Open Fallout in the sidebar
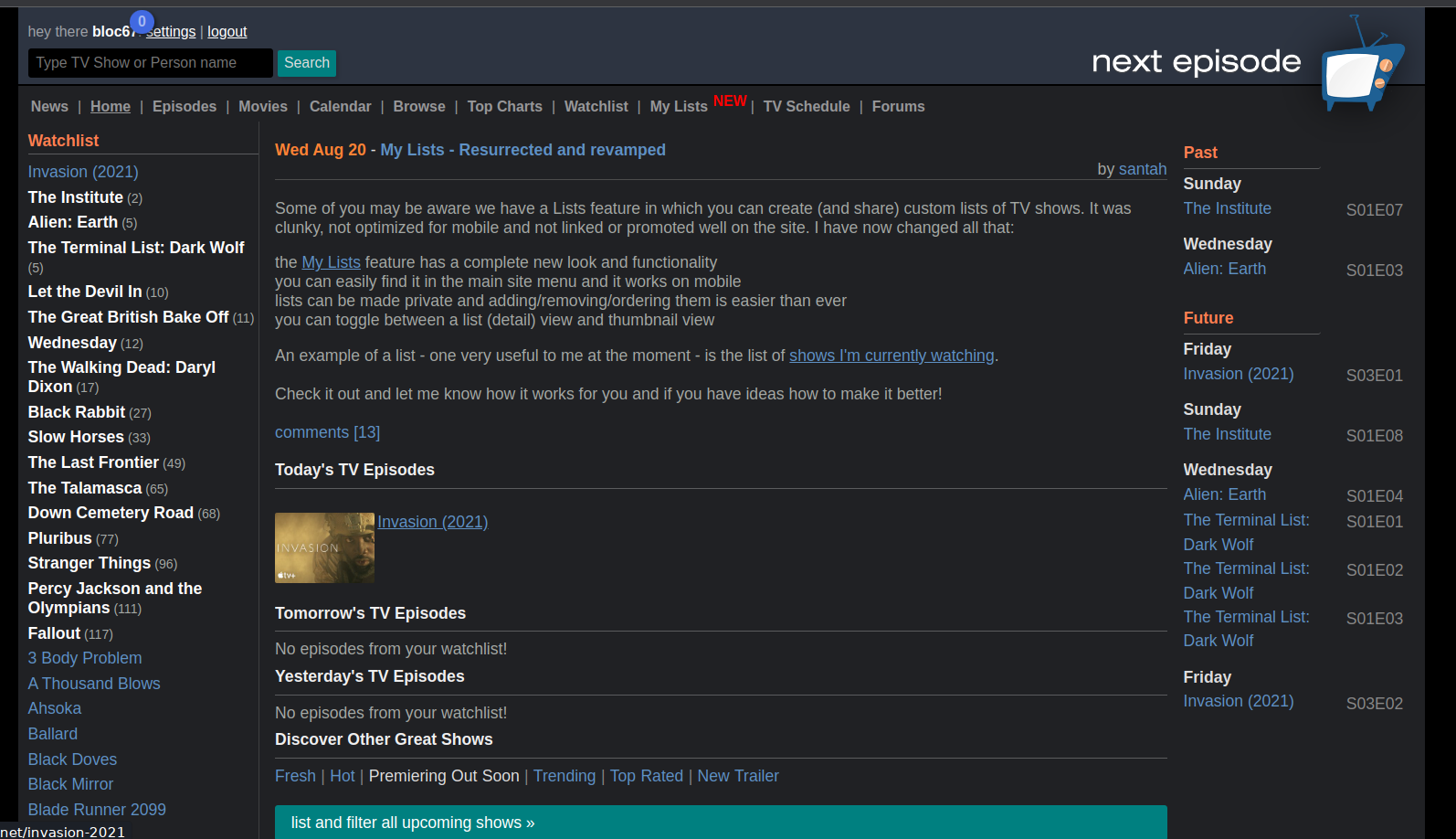This screenshot has height=839, width=1456. point(55,633)
